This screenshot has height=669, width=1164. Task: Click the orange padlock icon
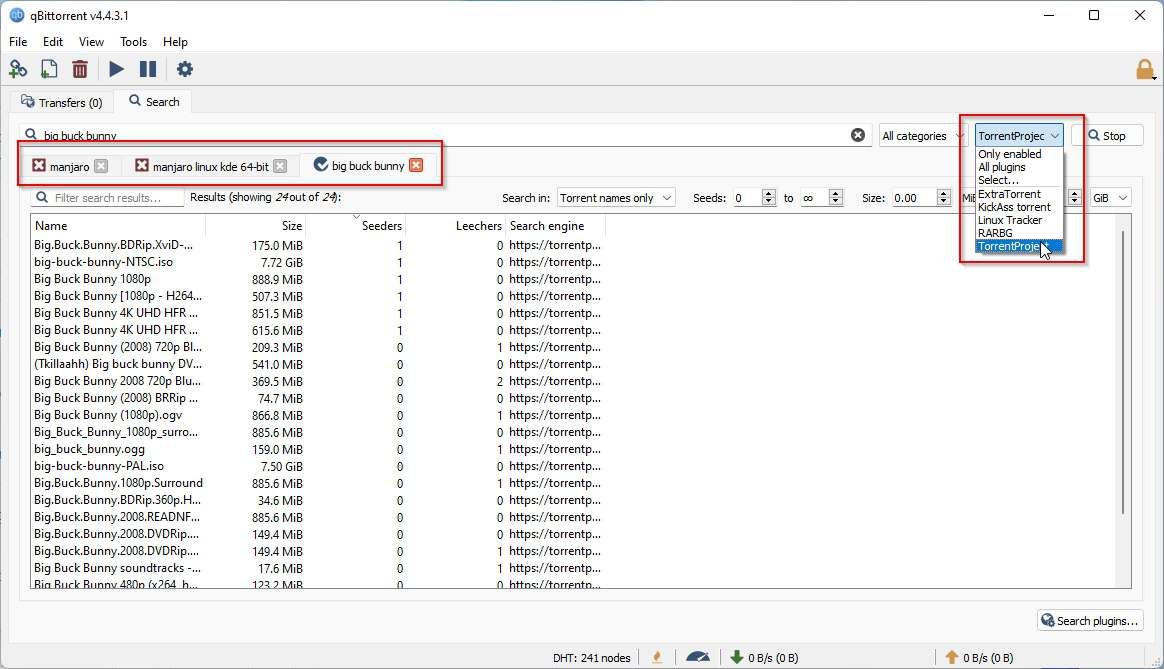pos(1146,69)
